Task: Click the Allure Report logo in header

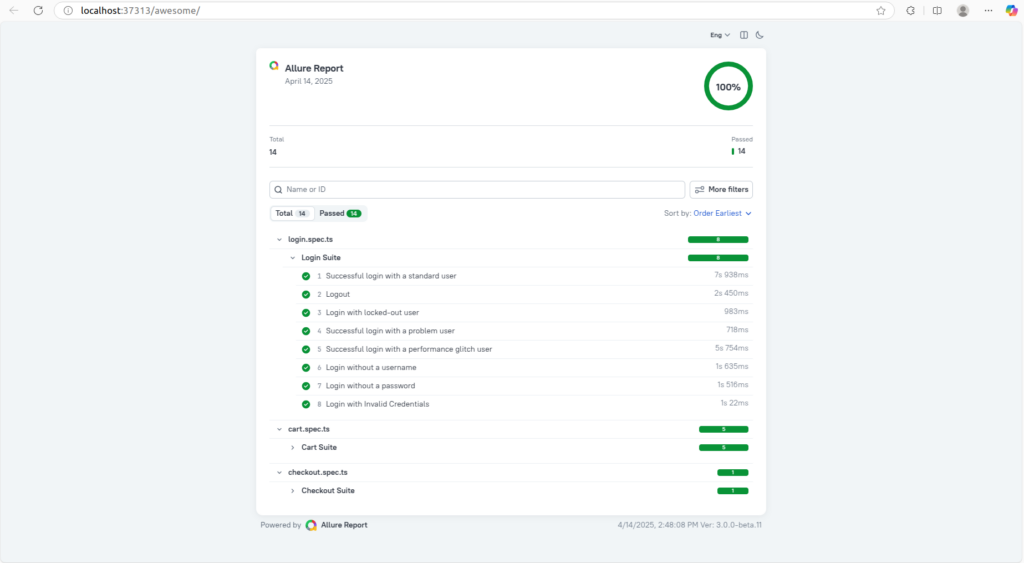Action: point(274,66)
